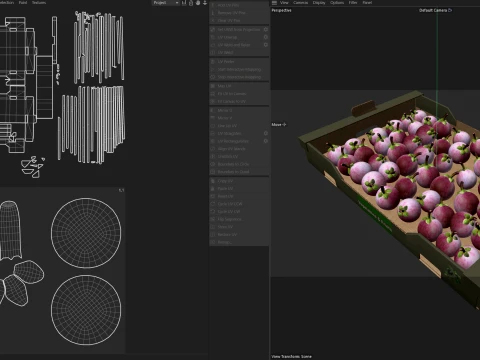The width and height of the screenshot is (480, 360).
Task: Open UV Rectangularize gear options
Action: pos(266,141)
